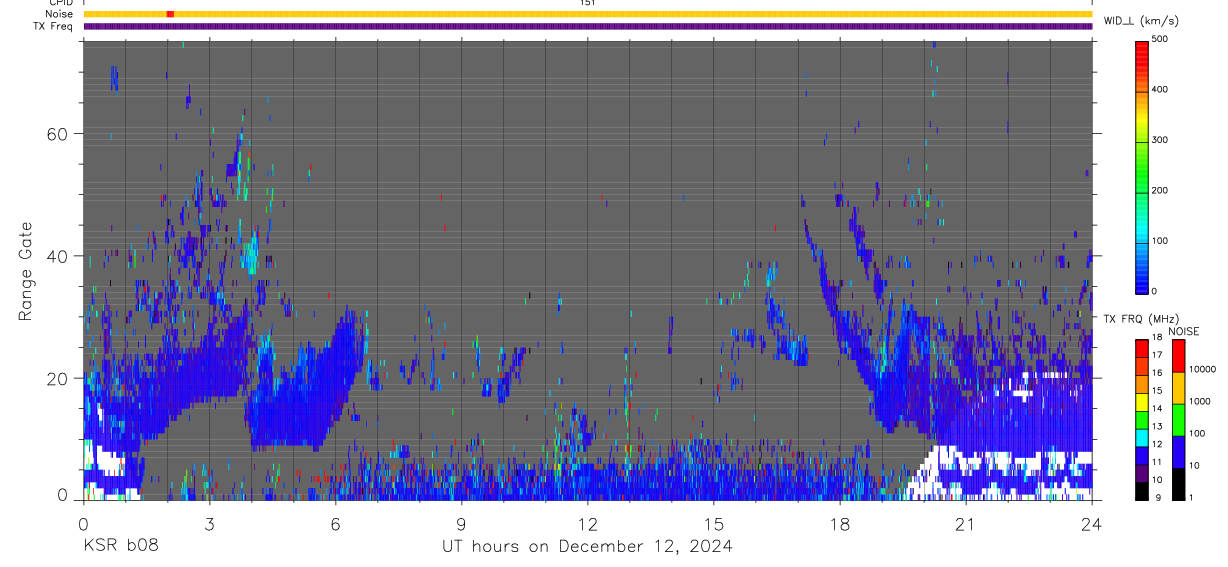Click the 'Range Gate' y-axis title
The width and height of the screenshot is (1228, 567).
tap(25, 270)
